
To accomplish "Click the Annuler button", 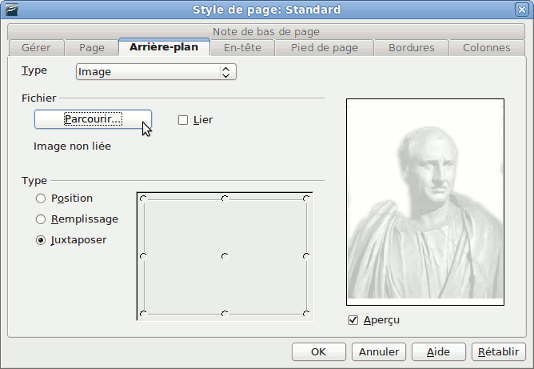I will [379, 352].
